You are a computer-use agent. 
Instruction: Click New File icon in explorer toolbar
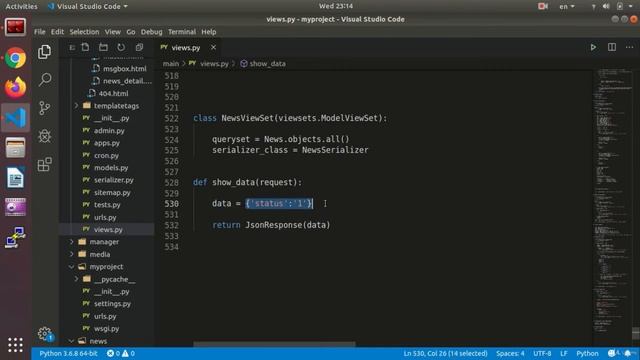pyautogui.click(x=85, y=47)
